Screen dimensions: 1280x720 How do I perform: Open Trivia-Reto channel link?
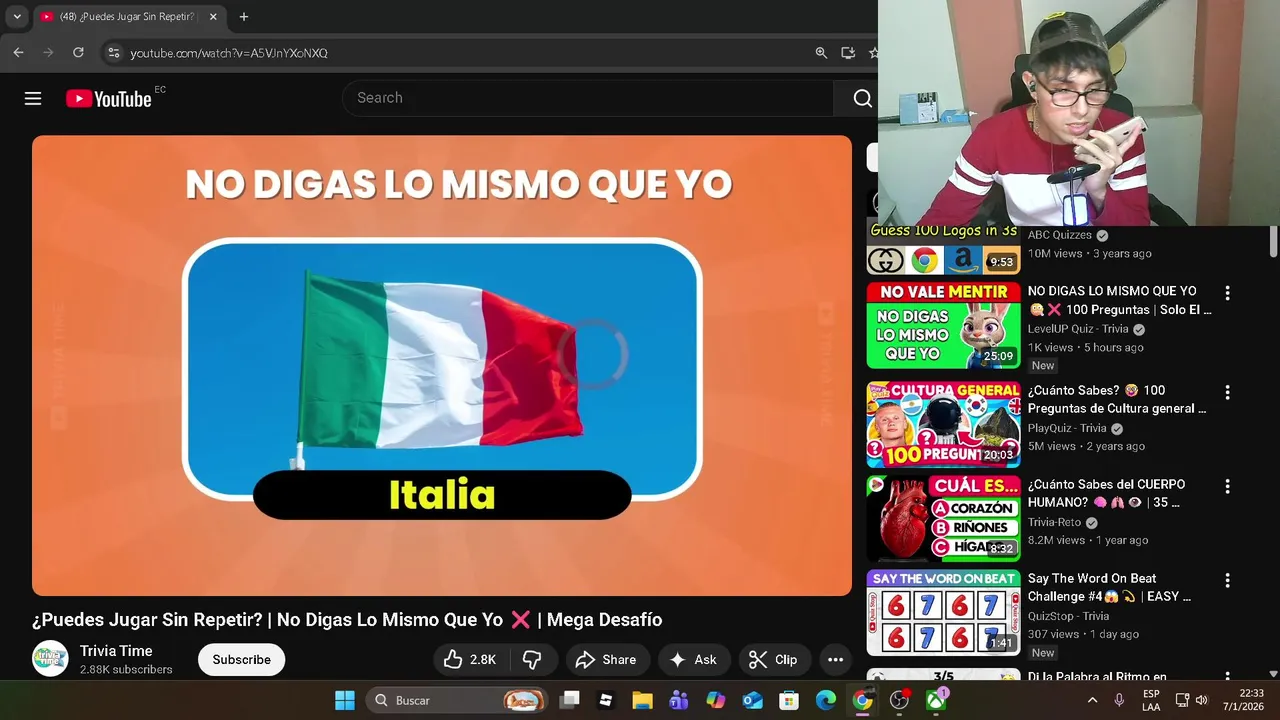tap(1054, 522)
